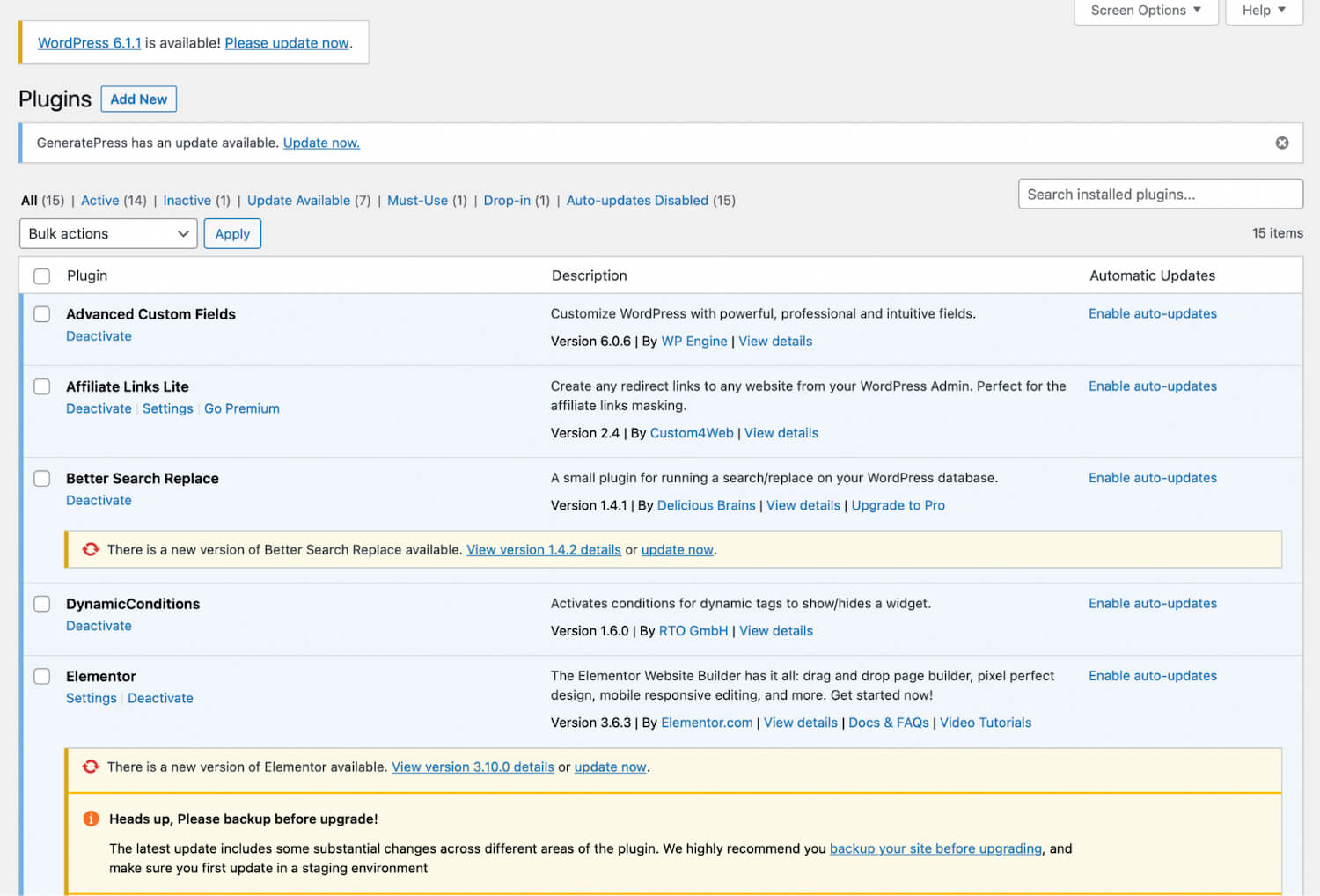The image size is (1320, 896).
Task: Check the Affiliate Links Lite plugin box
Action: (x=41, y=386)
